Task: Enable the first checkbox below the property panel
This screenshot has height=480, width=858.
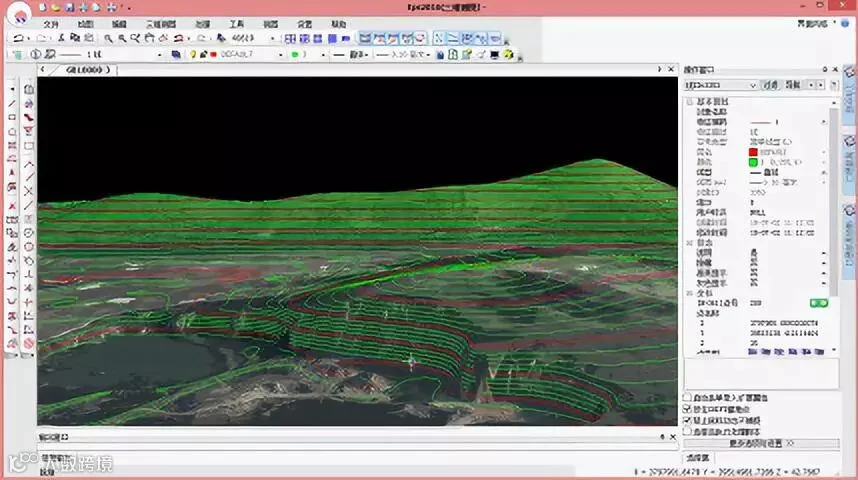Action: pos(686,398)
